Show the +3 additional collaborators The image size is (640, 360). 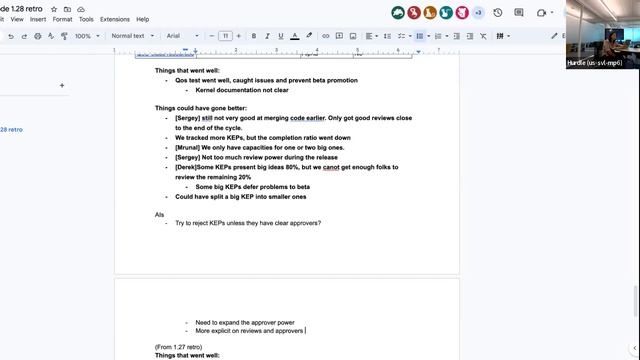[478, 13]
